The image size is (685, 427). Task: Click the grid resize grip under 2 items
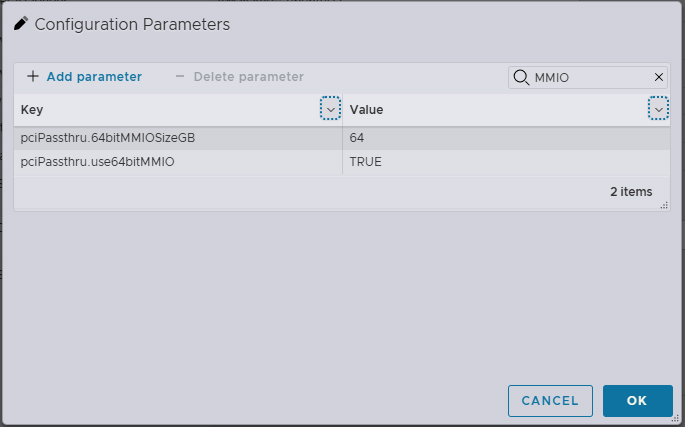click(664, 204)
